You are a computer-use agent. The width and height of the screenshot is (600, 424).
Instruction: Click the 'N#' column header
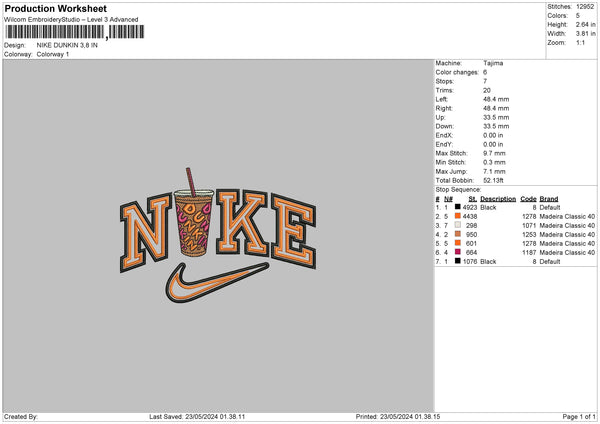[x=448, y=199]
